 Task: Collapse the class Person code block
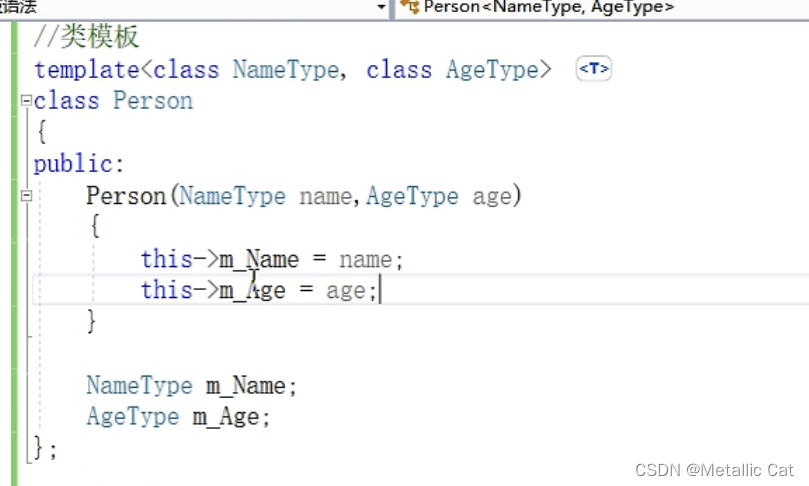pos(26,100)
